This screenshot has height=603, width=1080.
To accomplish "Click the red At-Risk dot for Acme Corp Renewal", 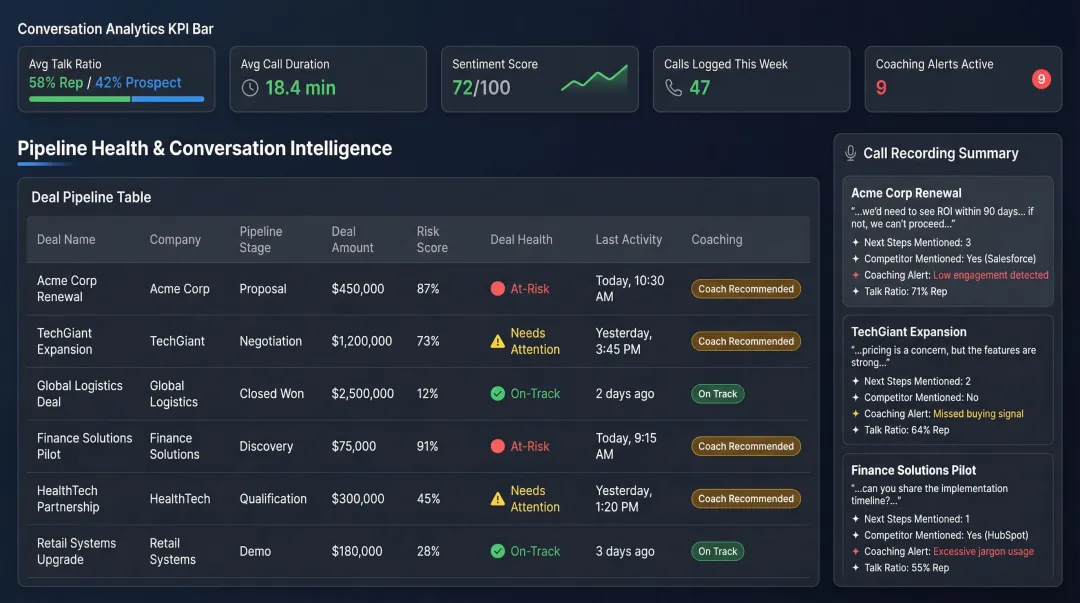I will tap(496, 288).
